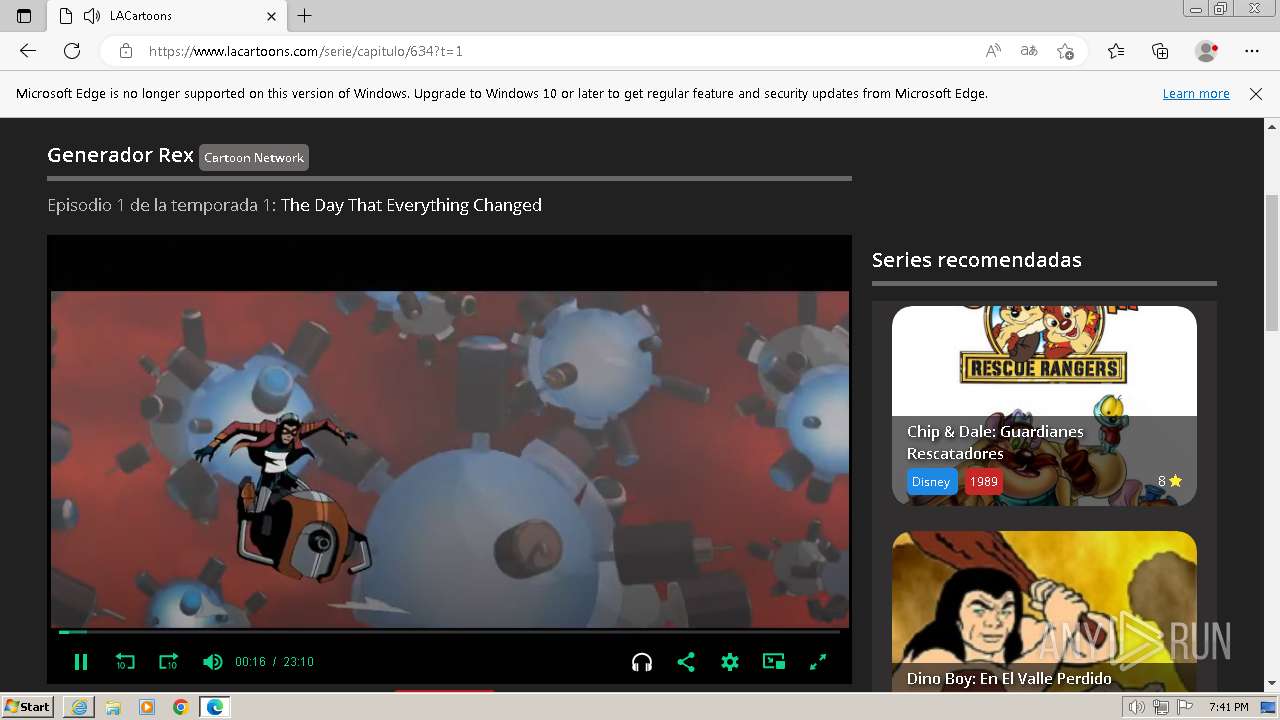Screen dimensions: 1280x720
Task: Add this page to favorites
Action: 1066,51
